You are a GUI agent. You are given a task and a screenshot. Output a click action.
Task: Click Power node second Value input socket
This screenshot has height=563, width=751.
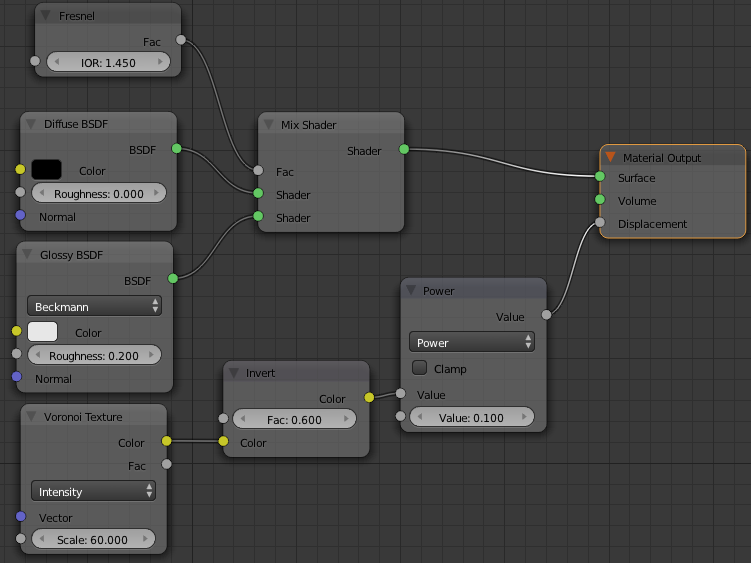400,416
